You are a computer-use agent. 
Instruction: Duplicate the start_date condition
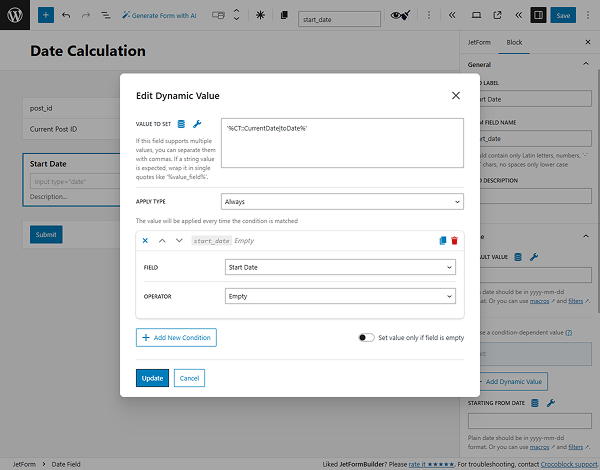(x=442, y=240)
